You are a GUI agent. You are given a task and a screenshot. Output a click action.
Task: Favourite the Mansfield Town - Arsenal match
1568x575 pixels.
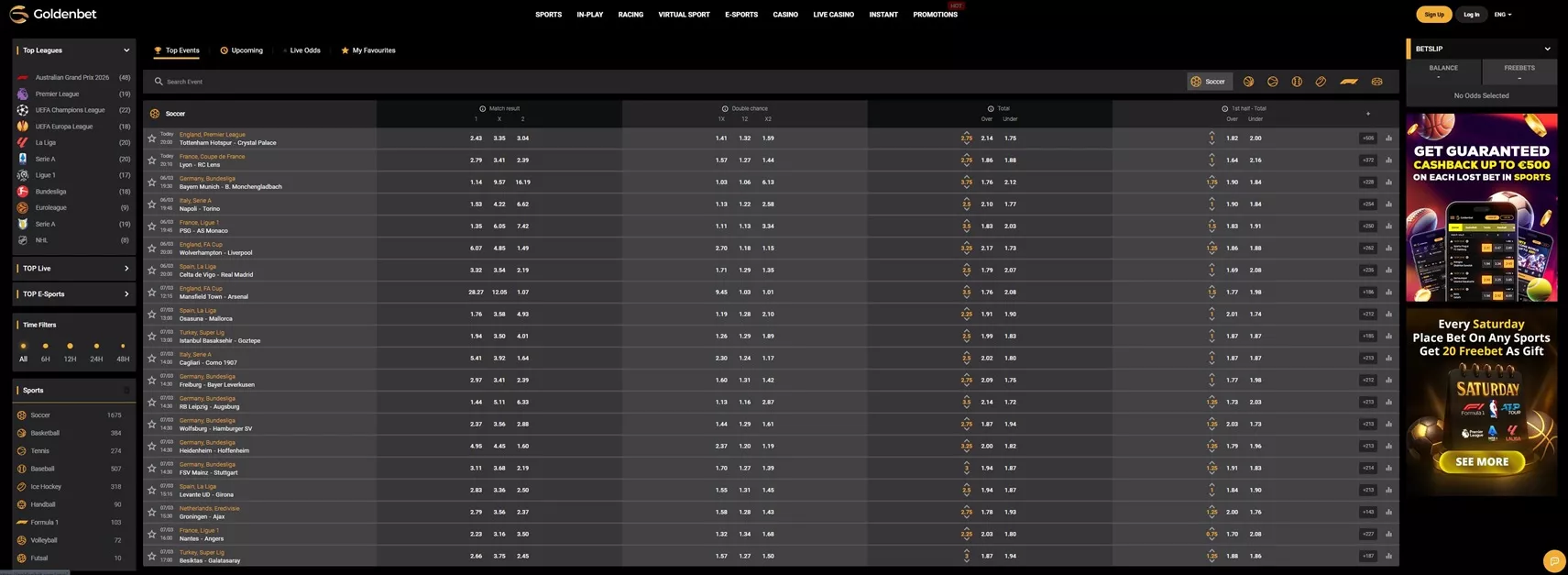[152, 293]
